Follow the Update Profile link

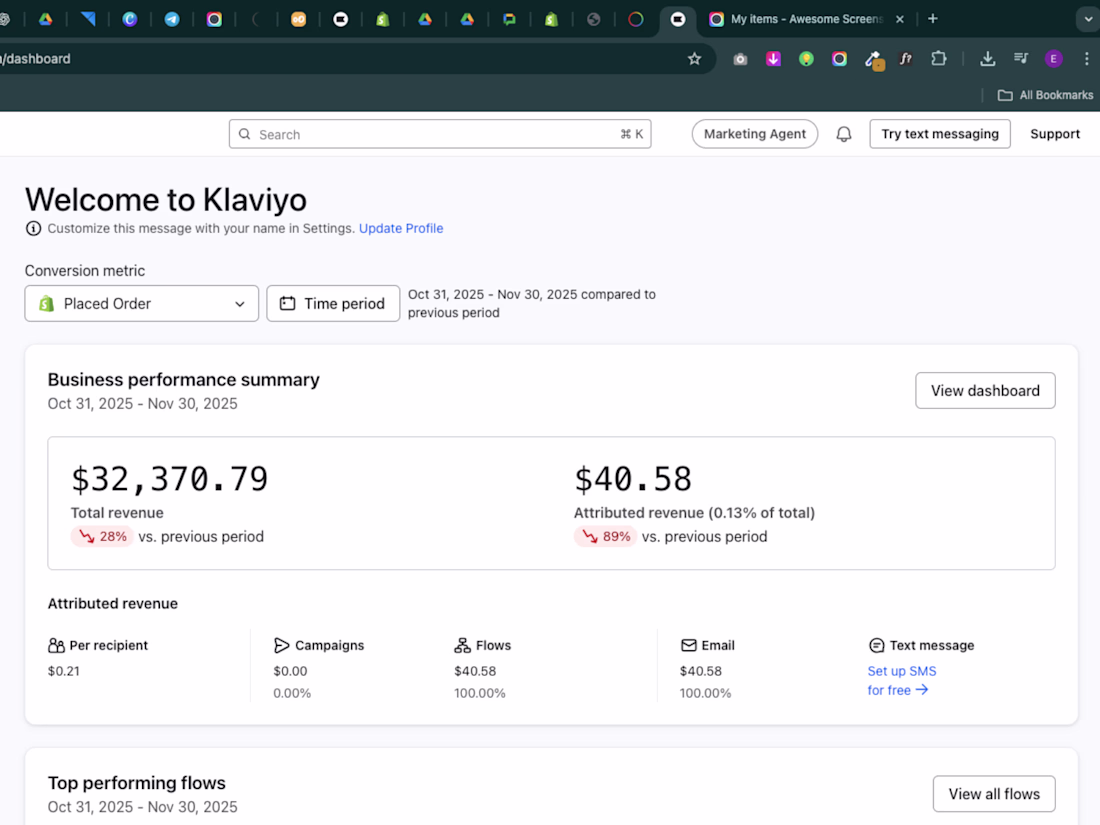pos(401,228)
